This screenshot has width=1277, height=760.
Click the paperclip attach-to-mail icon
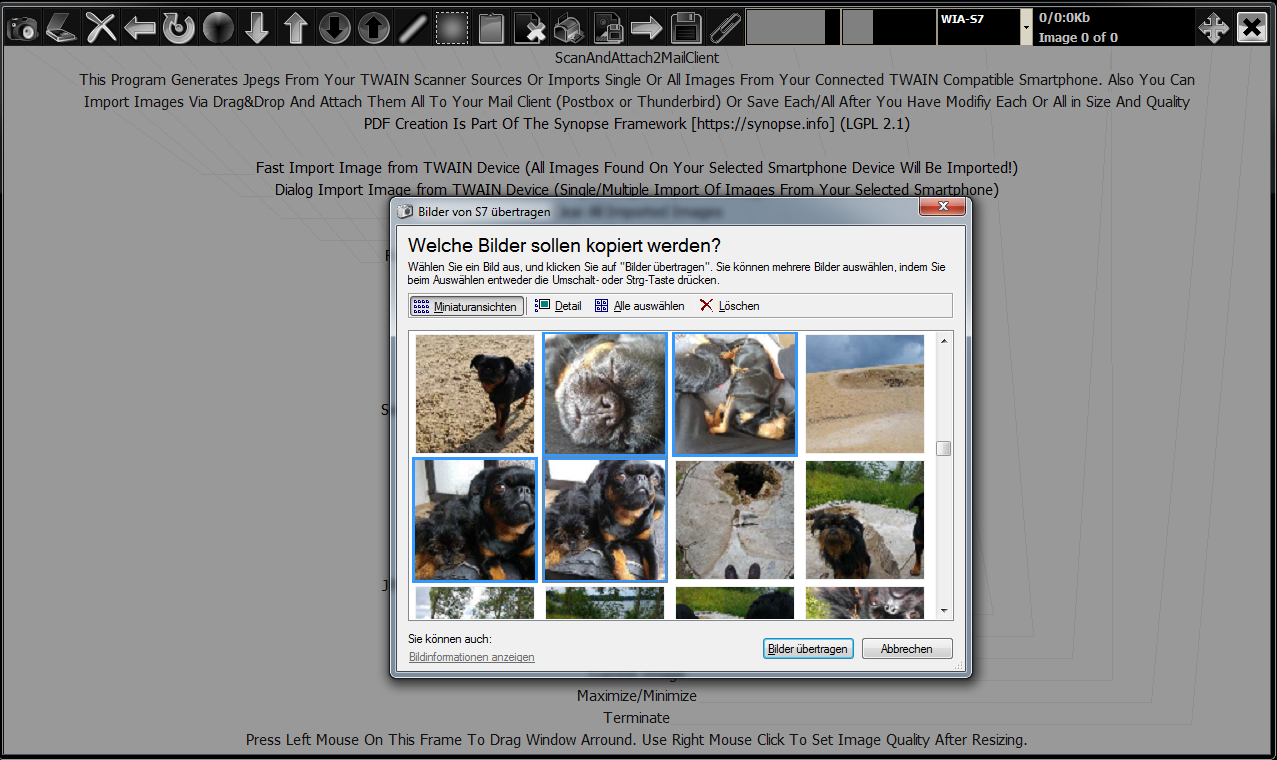pyautogui.click(x=724, y=28)
